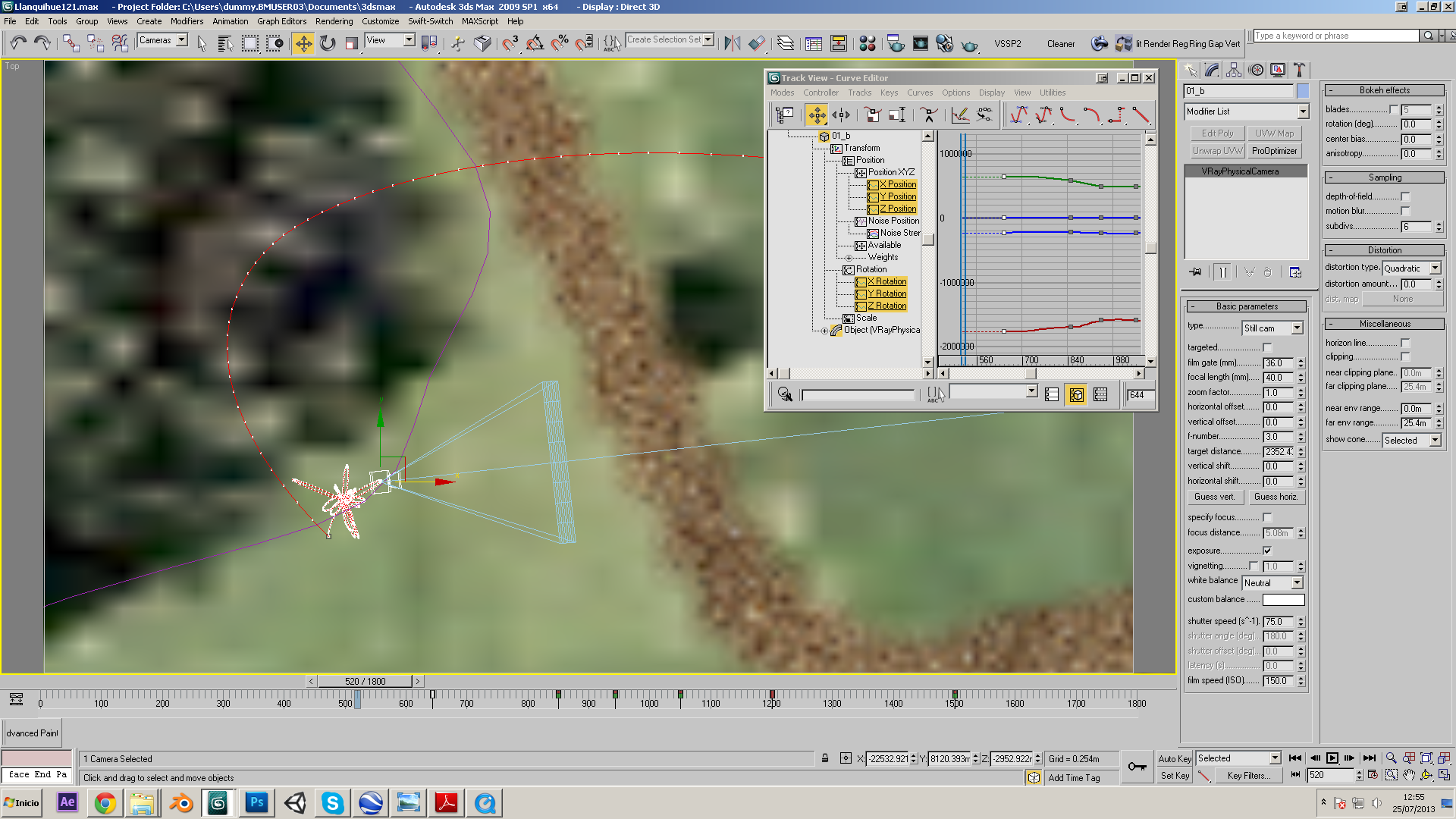Enable the depth-of-field checkbox
The image size is (1456, 819).
pos(1405,196)
